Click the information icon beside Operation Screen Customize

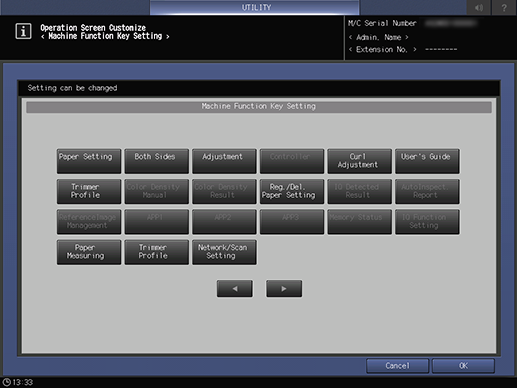23,31
